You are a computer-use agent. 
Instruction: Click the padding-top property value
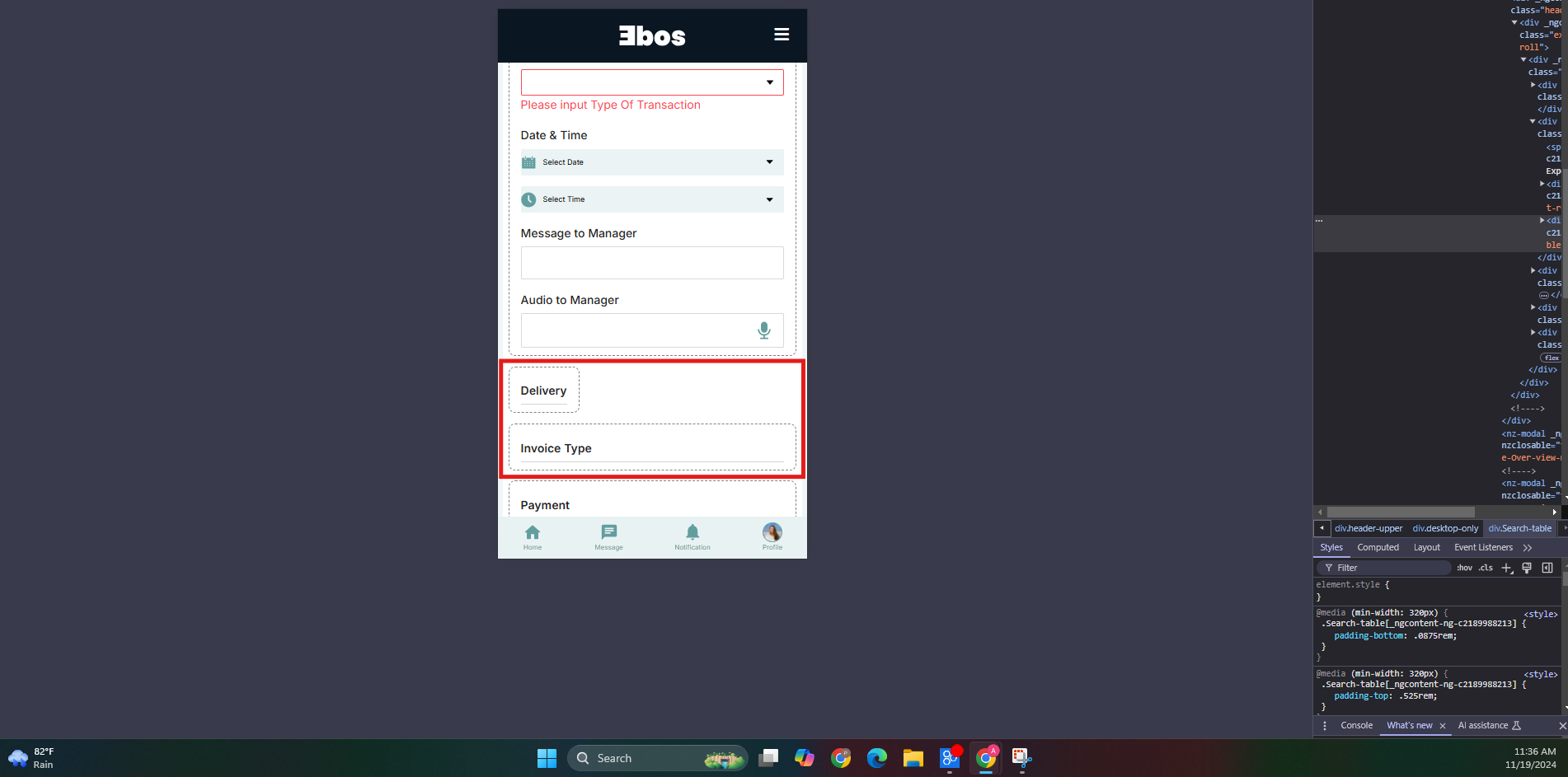(x=1417, y=695)
